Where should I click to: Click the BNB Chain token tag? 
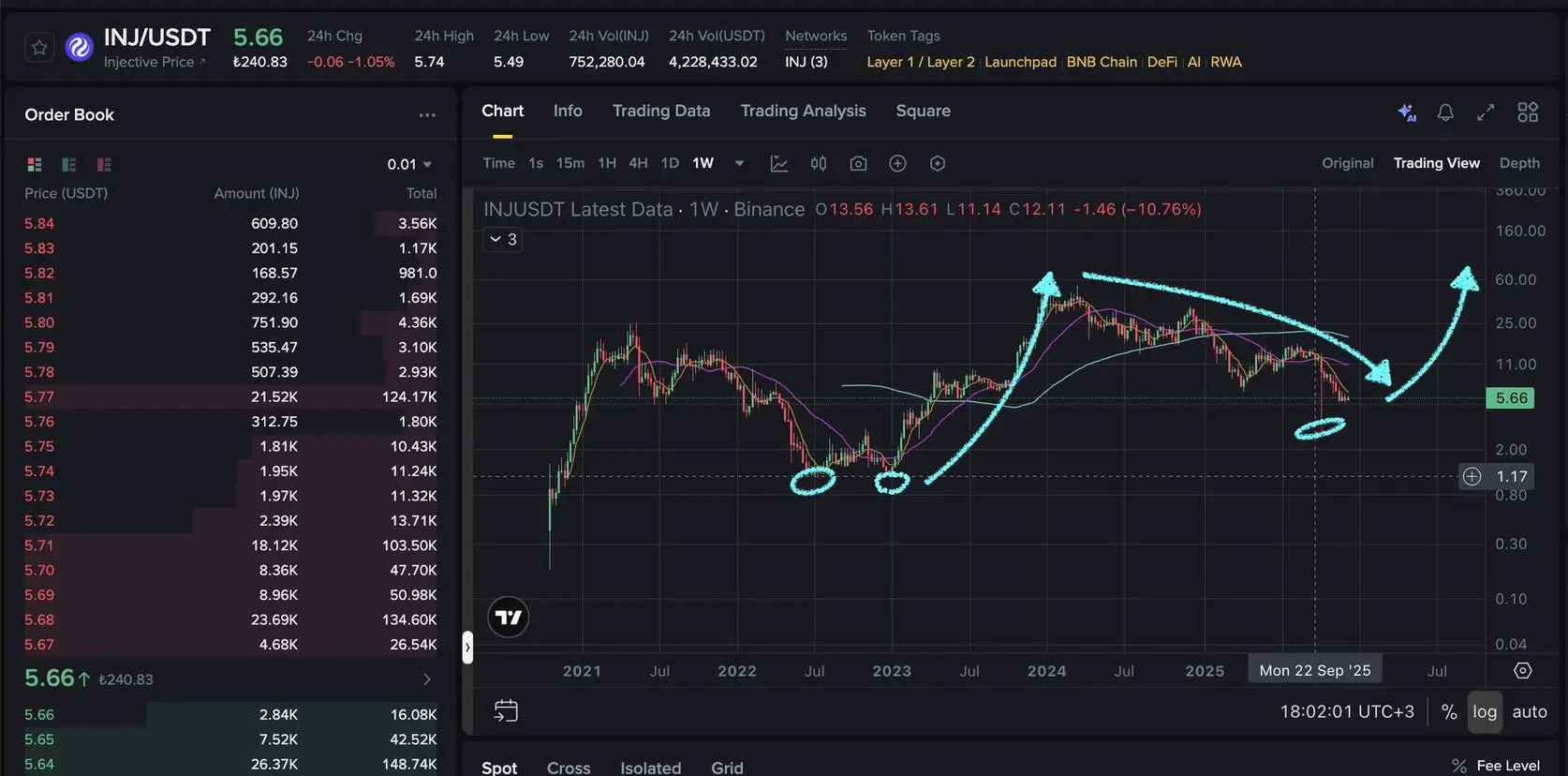[1102, 62]
